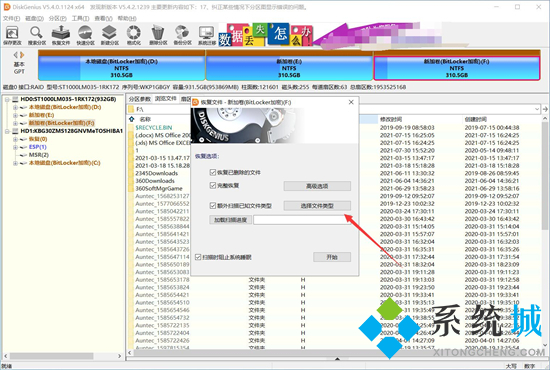Viewport: 550px width, 370px height.
Task: Click the folder icon beside 360Downloads
Action: tap(131, 181)
